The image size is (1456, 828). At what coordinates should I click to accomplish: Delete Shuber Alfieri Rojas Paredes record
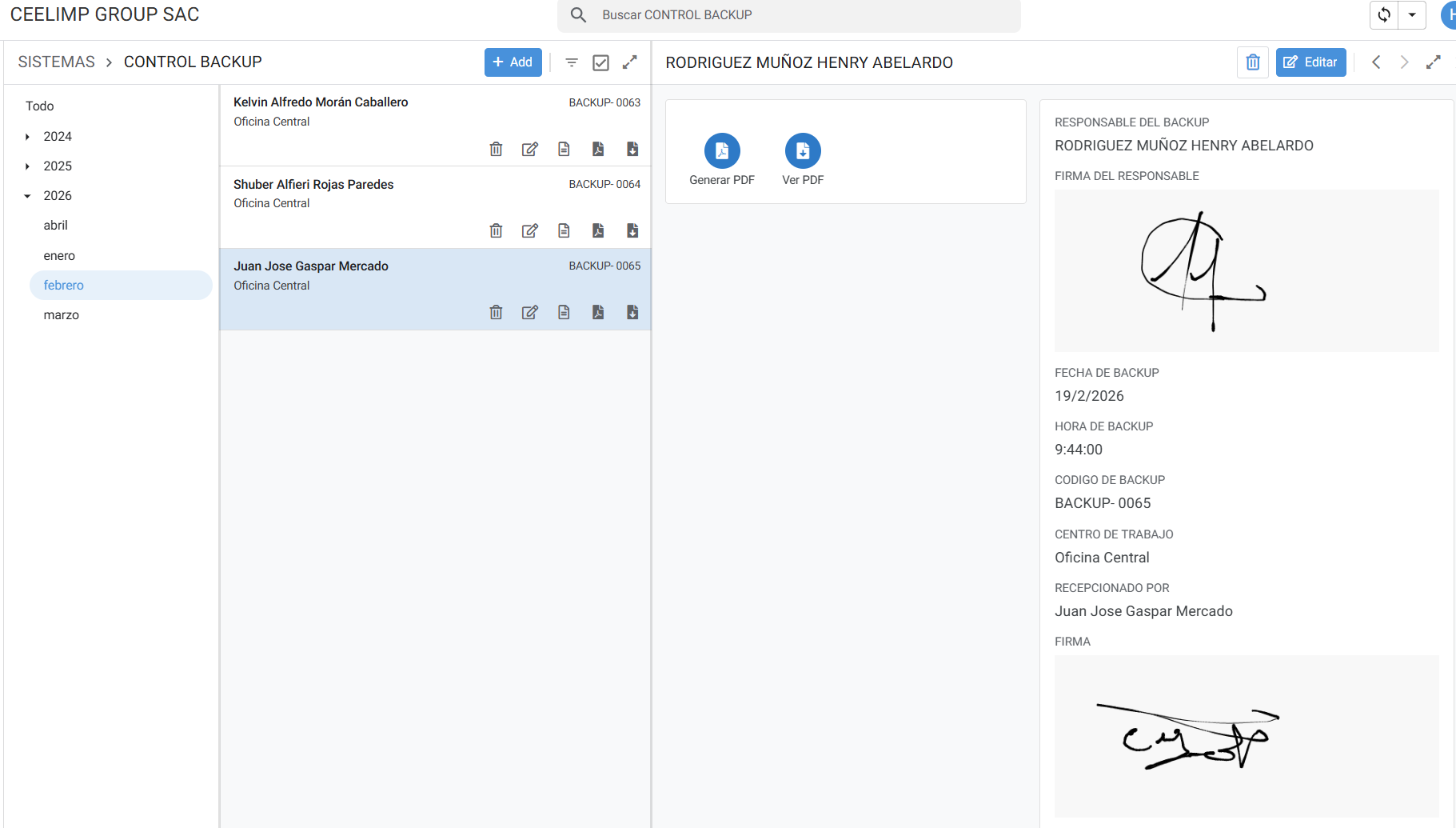pyautogui.click(x=496, y=230)
